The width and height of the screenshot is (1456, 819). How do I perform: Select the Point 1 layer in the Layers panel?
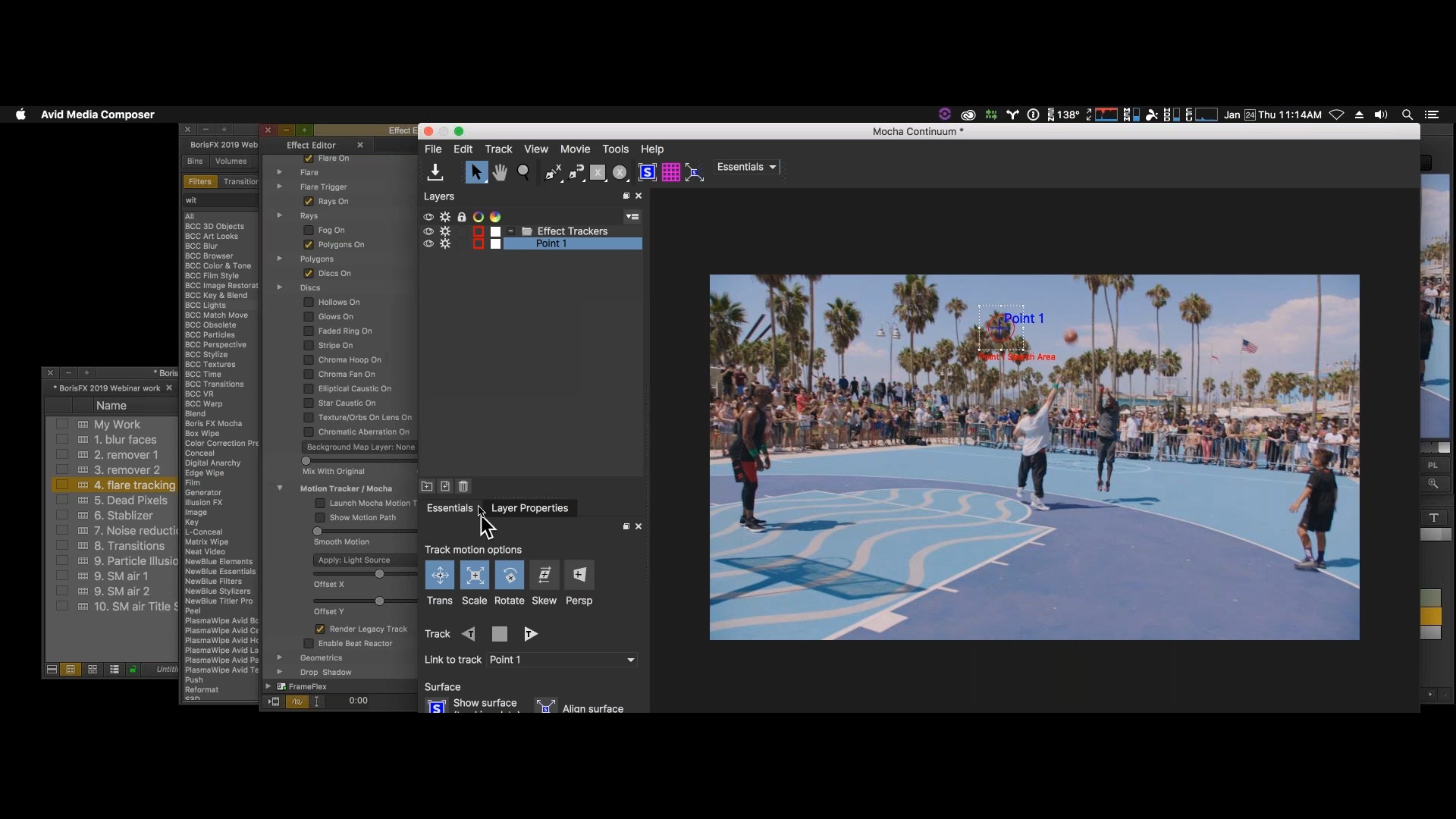[552, 243]
